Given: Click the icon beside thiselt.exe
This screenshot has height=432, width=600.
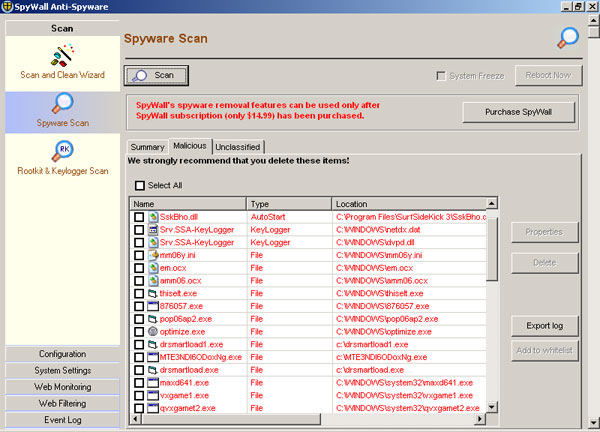Looking at the screenshot, I should click(153, 293).
